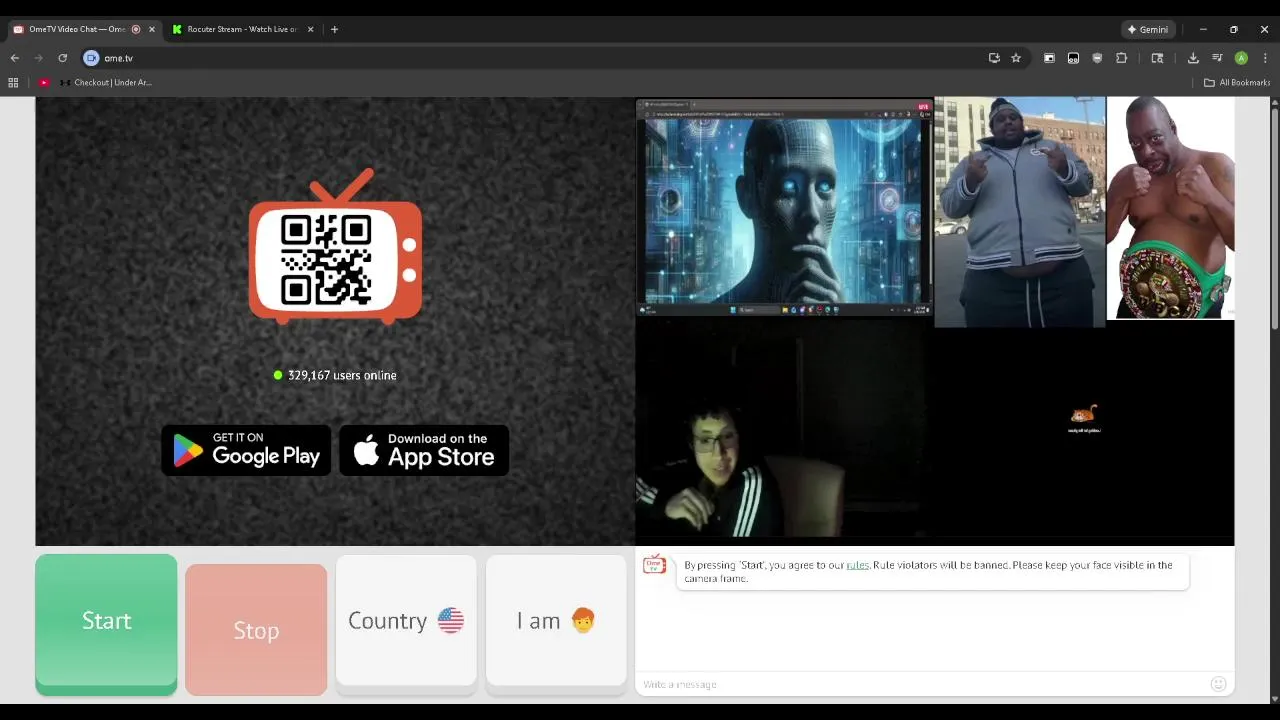The height and width of the screenshot is (720, 1280).
Task: Open the media controls music icon
Action: tap(1217, 58)
